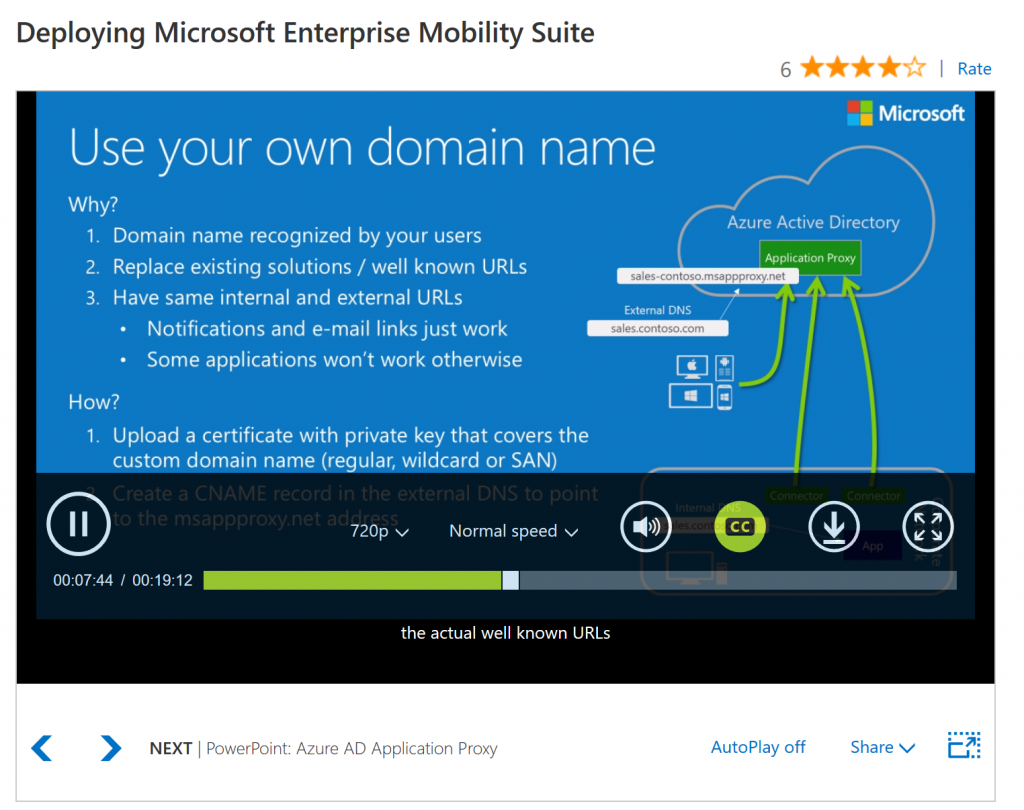Click the green played progress bar
Screen dimensions: 1024x810
click(353, 580)
